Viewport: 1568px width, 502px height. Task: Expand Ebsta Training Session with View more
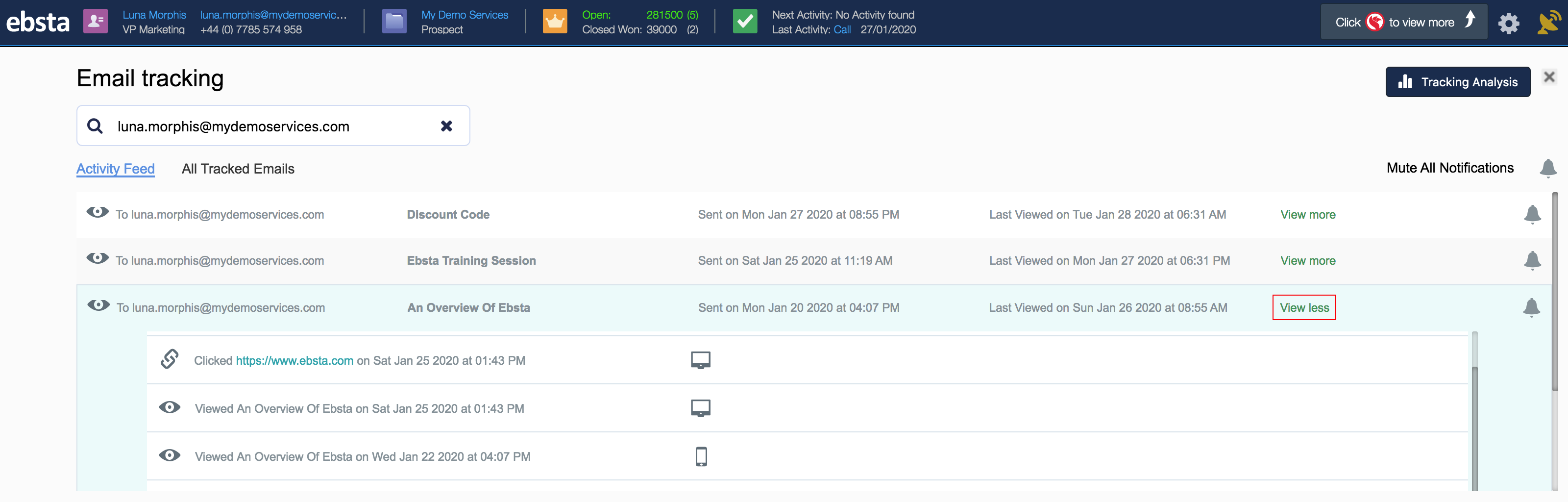point(1307,261)
